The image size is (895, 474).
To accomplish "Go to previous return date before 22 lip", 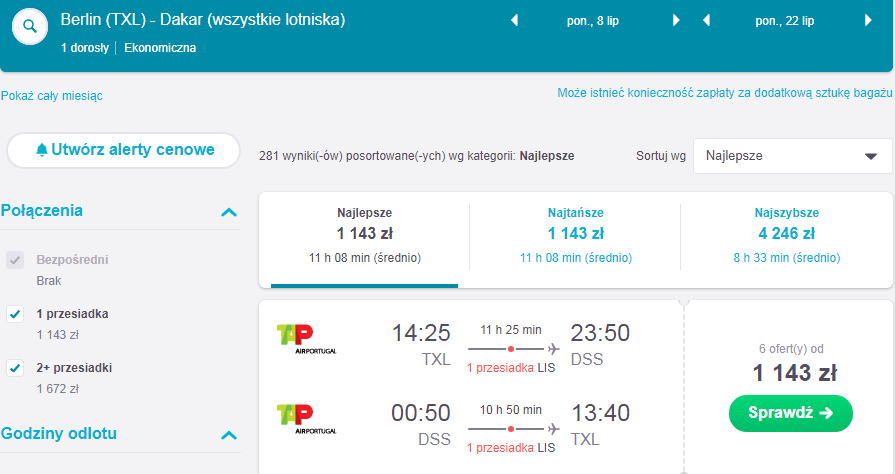I will 707,21.
